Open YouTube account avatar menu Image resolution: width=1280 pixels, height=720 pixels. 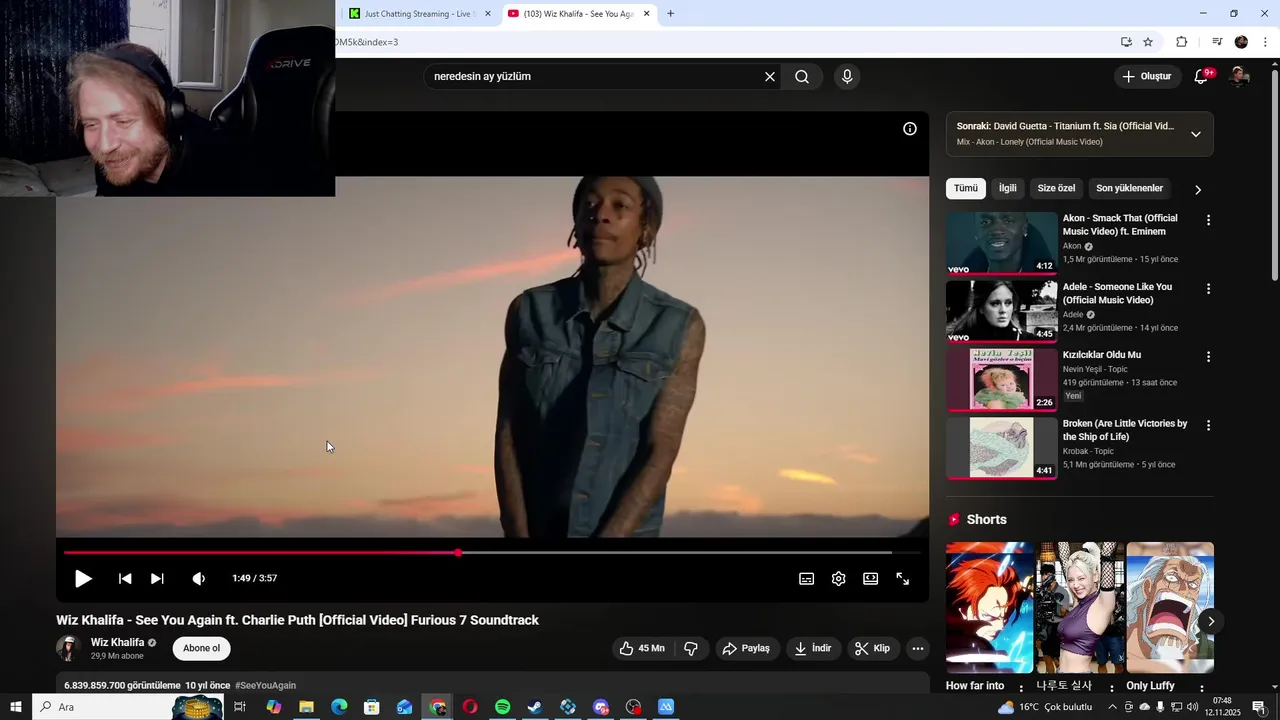pyautogui.click(x=1239, y=76)
